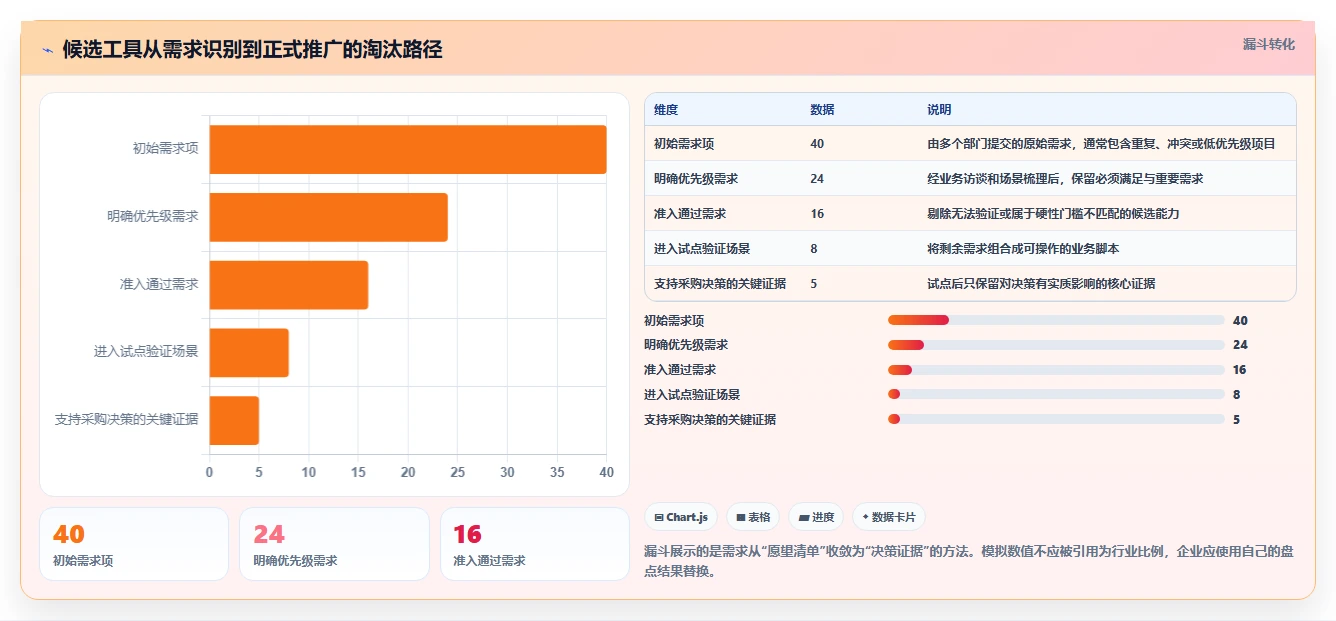Open the stat card showing 24 明确优先级需求
The image size is (1336, 621).
pos(334,544)
